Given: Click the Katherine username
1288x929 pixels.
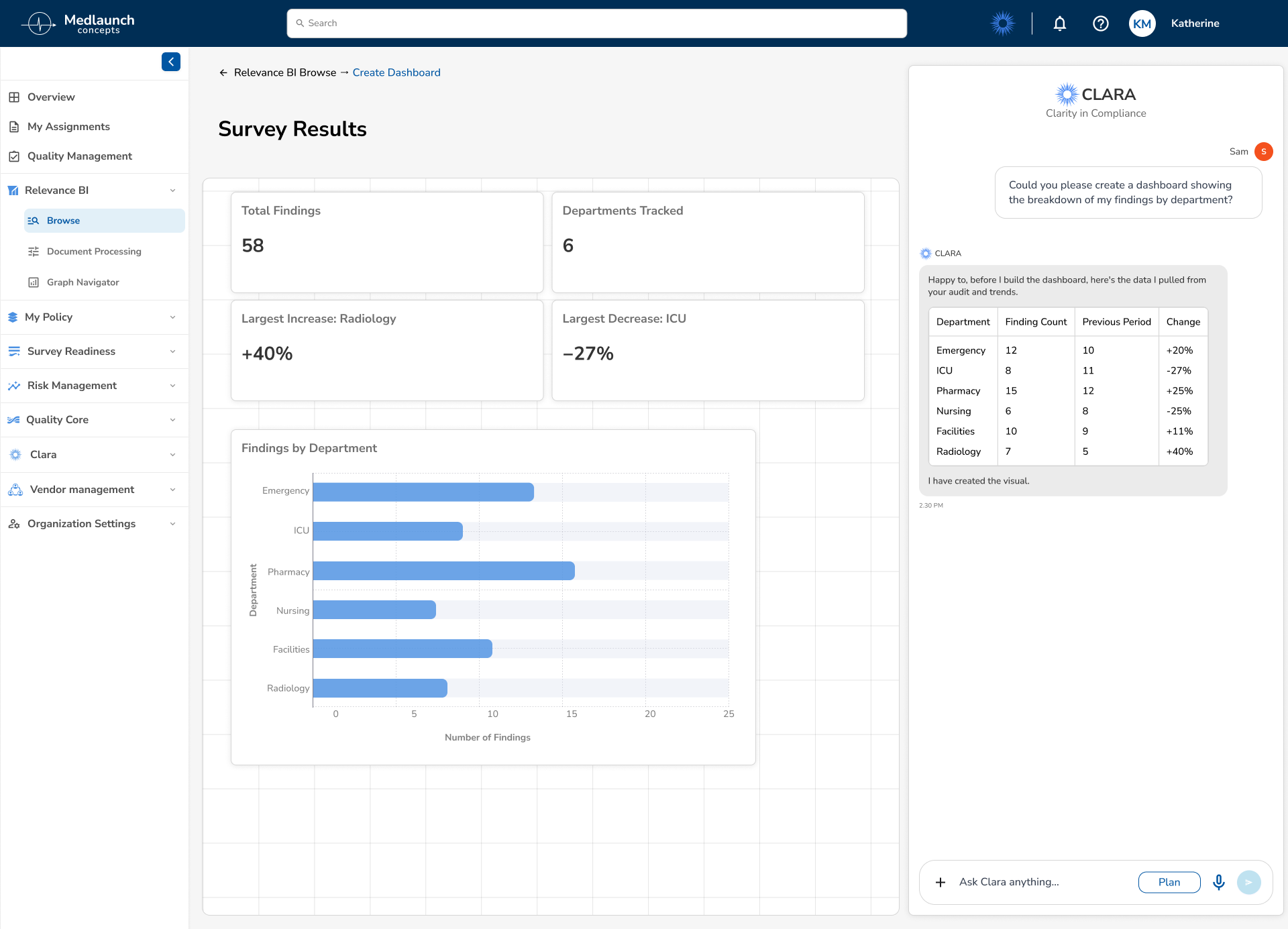Looking at the screenshot, I should click(x=1195, y=23).
